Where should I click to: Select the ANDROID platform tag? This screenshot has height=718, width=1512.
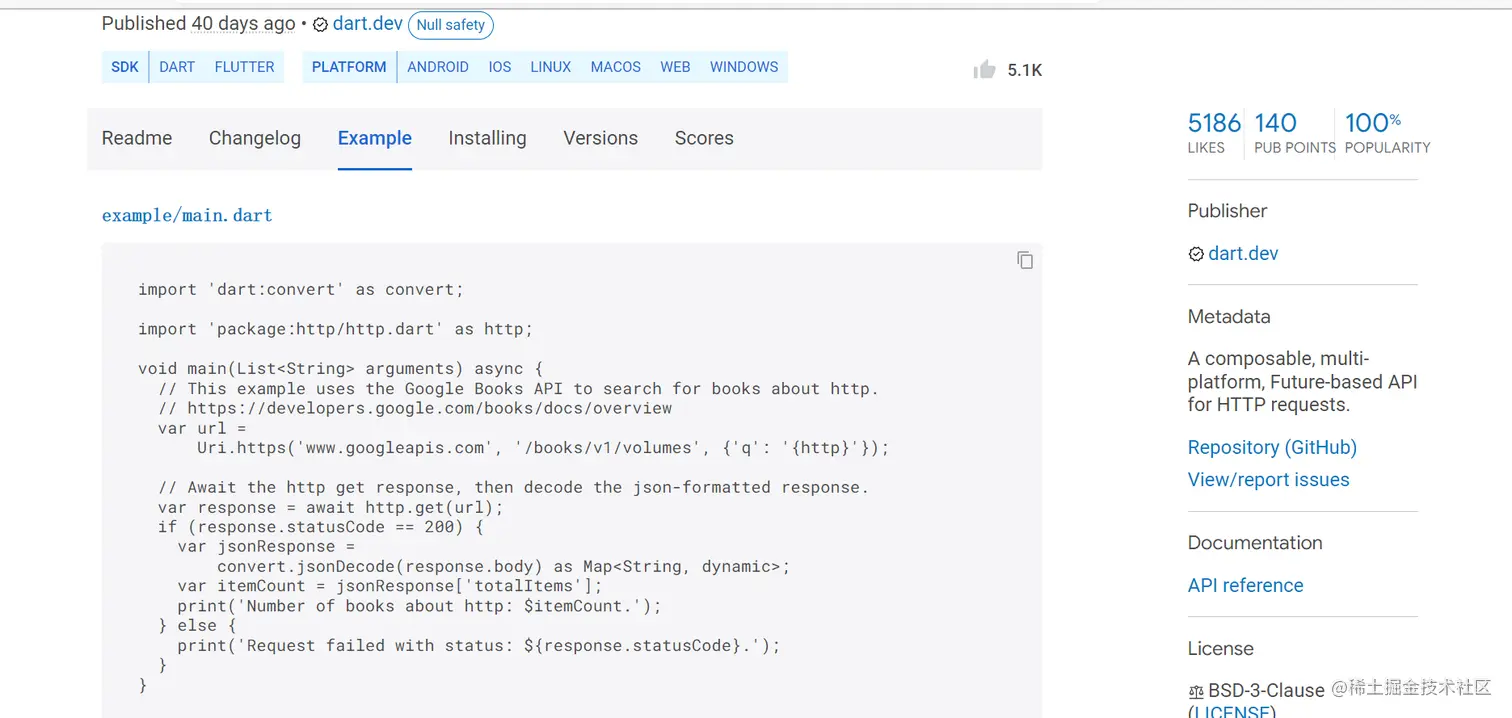pyautogui.click(x=438, y=67)
